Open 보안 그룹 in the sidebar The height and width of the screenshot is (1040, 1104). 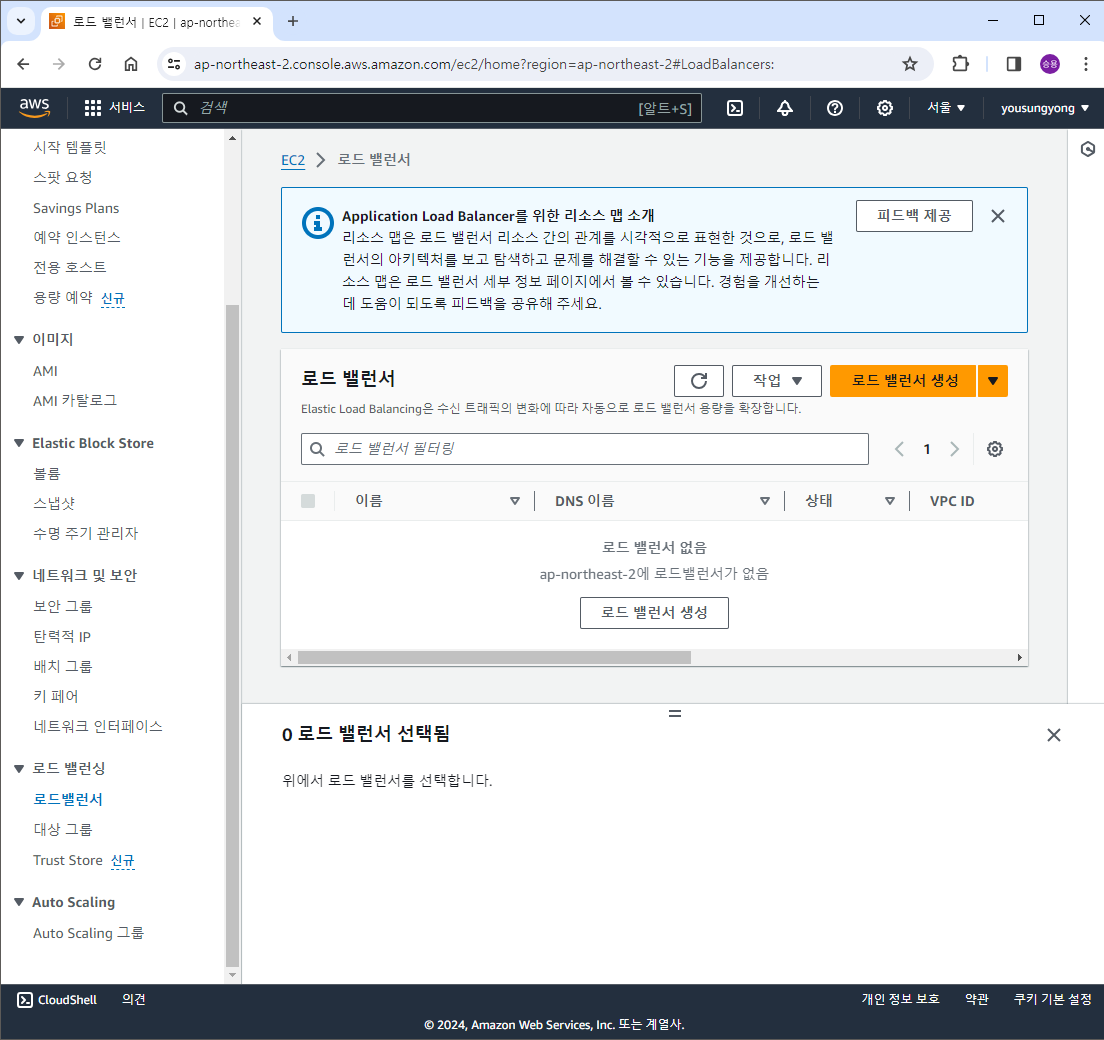point(63,606)
